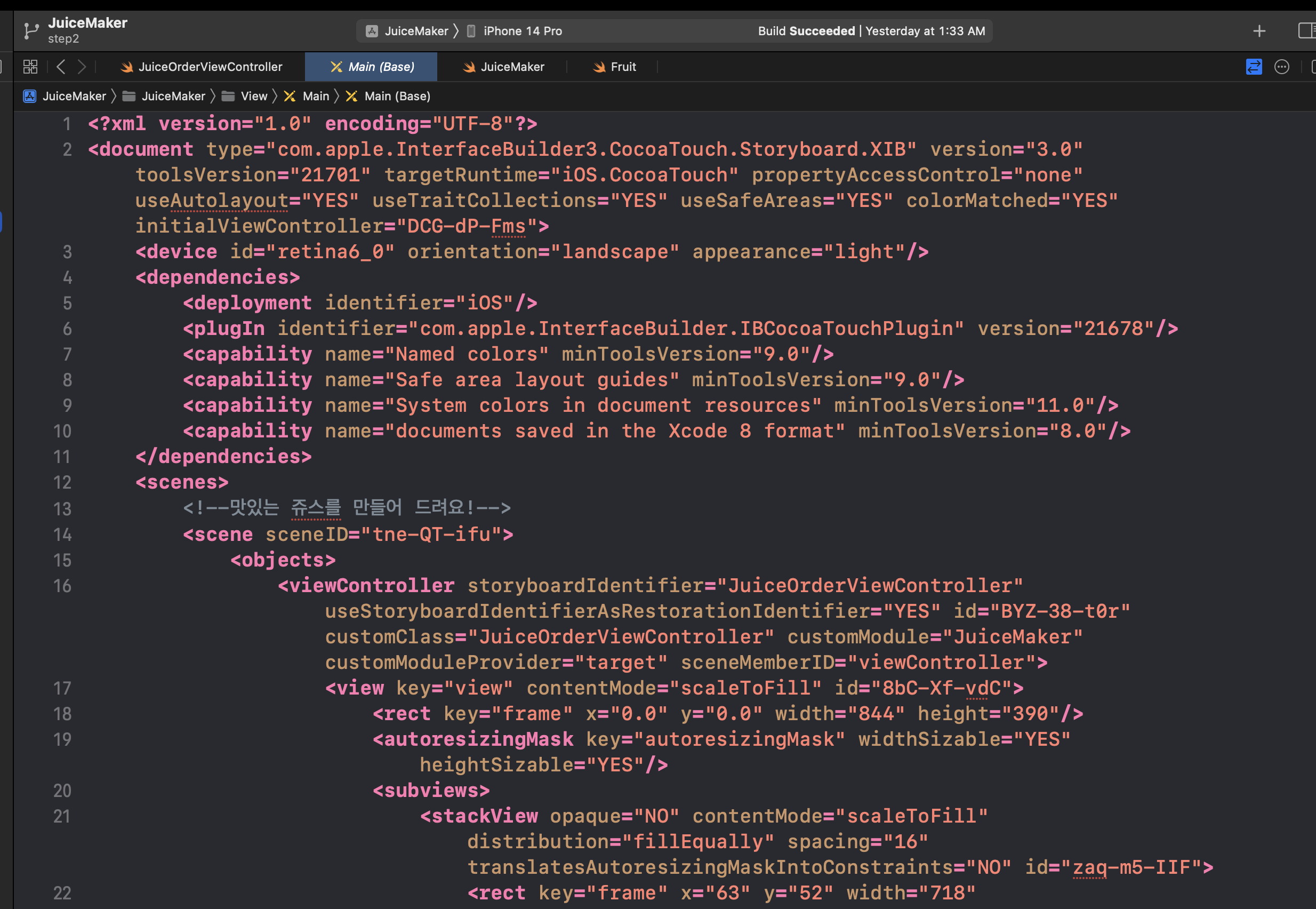Choose iPhone 14 Pro run destination

click(522, 31)
